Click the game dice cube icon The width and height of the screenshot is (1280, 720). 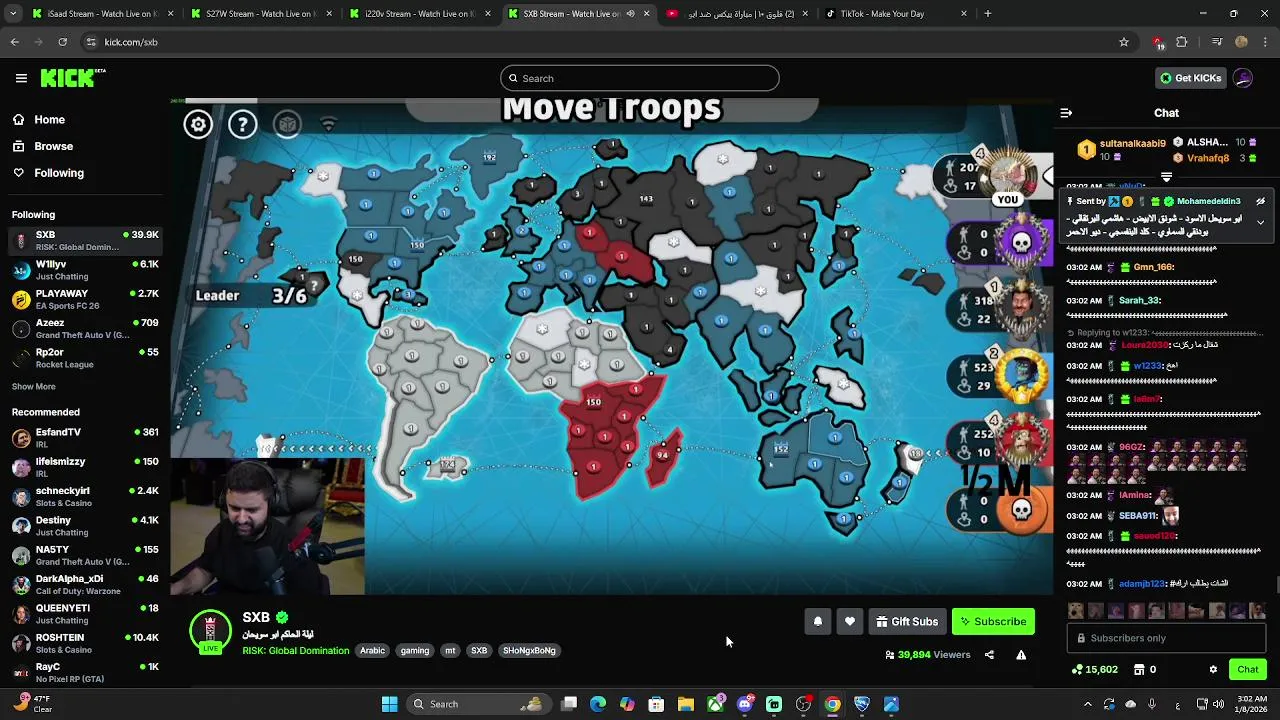pyautogui.click(x=287, y=124)
